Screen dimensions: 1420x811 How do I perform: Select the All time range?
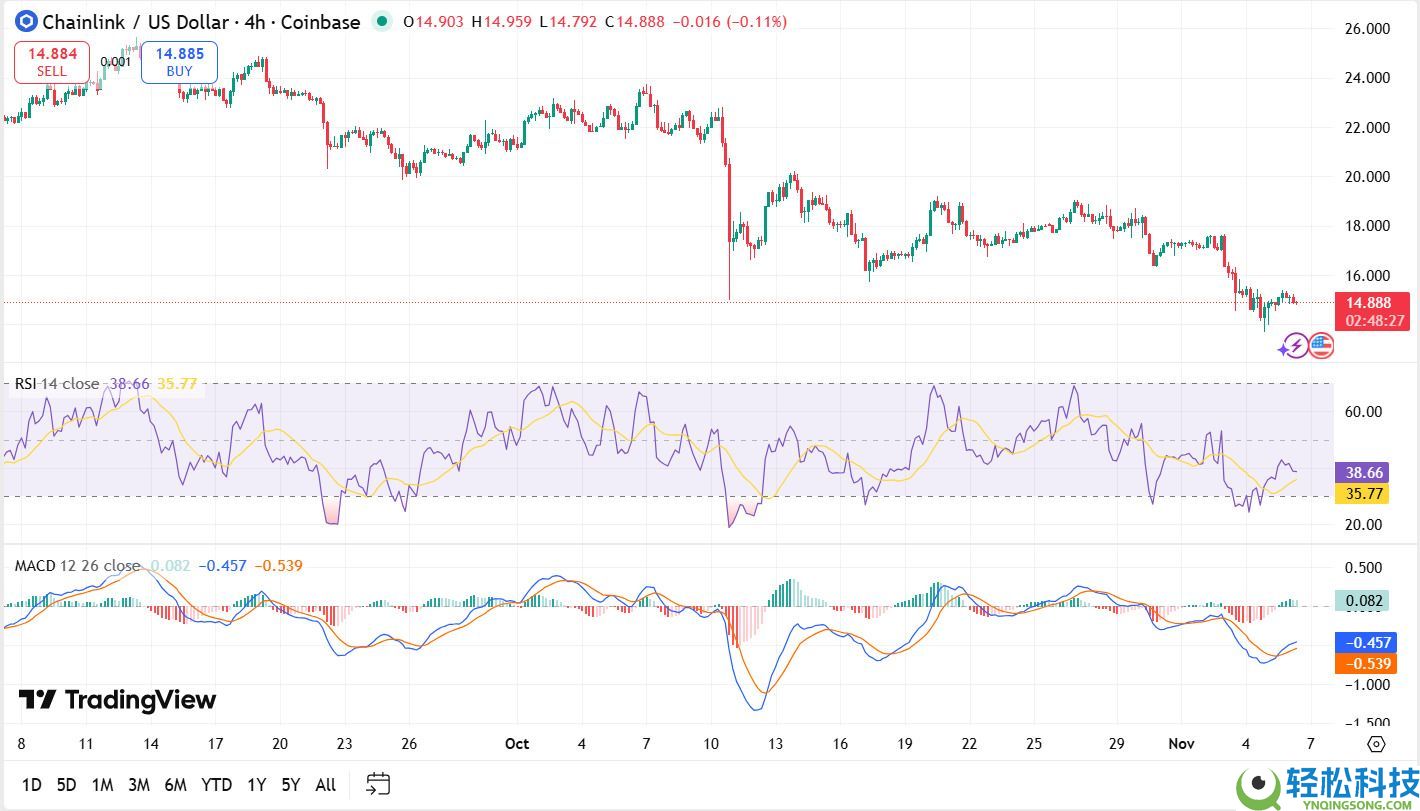tap(326, 785)
